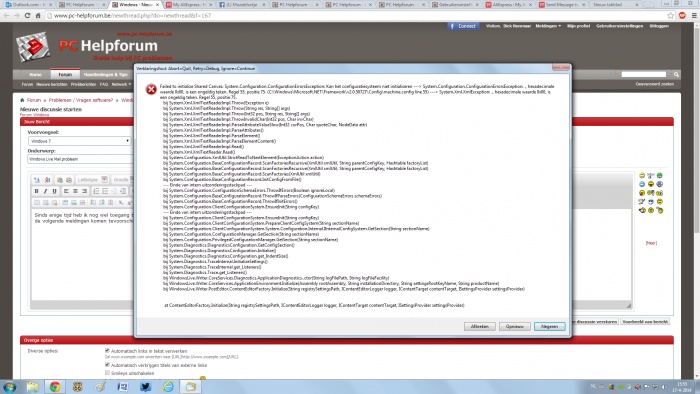The width and height of the screenshot is (700, 394).
Task: Switch to the Send Message browser tab
Action: point(562,4)
